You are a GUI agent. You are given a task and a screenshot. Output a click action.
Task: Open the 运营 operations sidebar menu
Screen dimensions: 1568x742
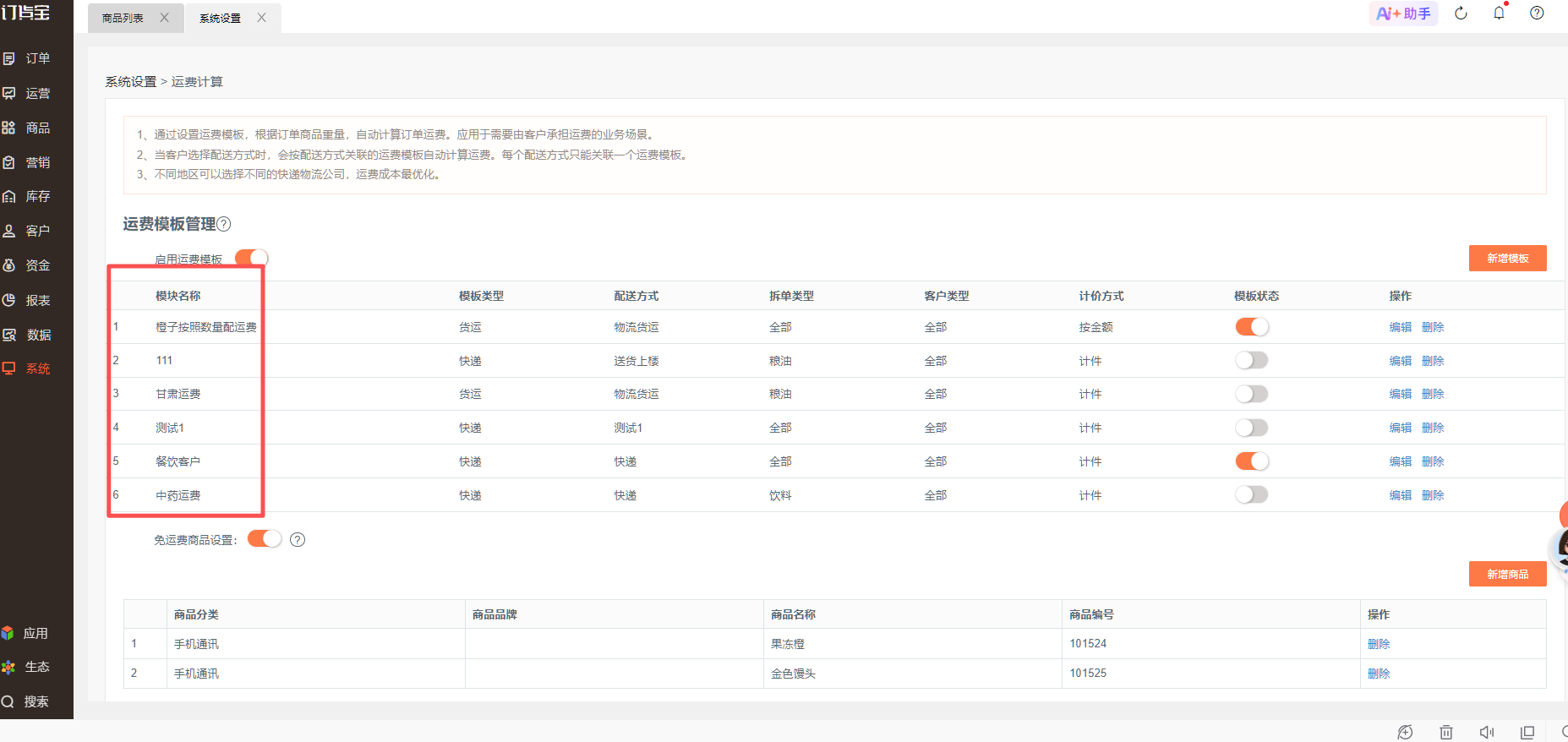pyautogui.click(x=27, y=93)
